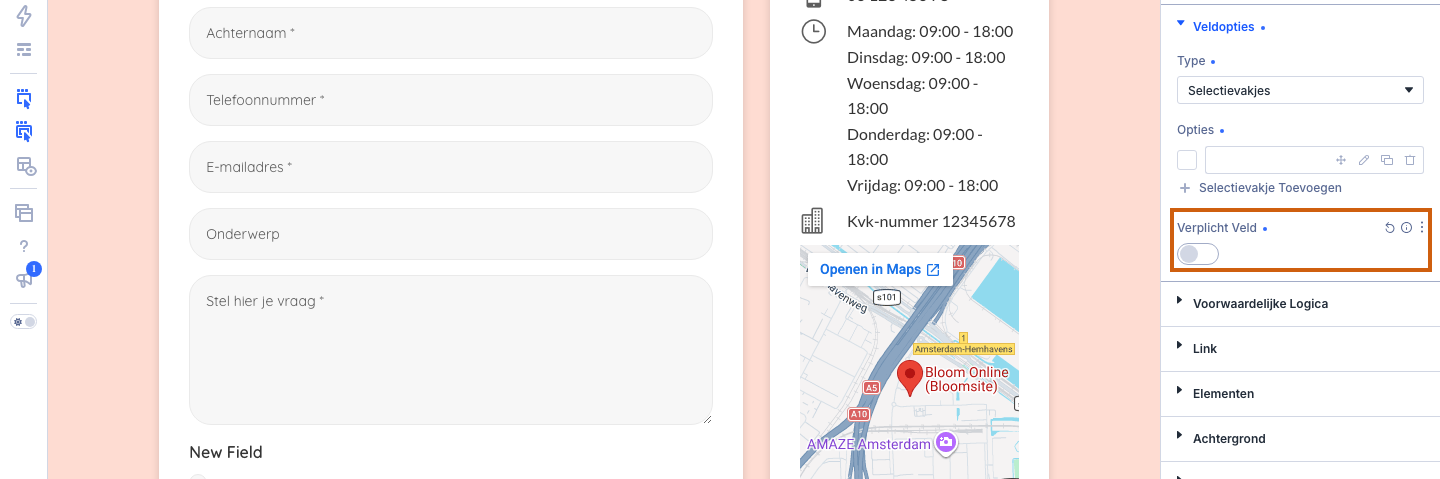
Task: Click the New Field label in the form
Action: [226, 452]
